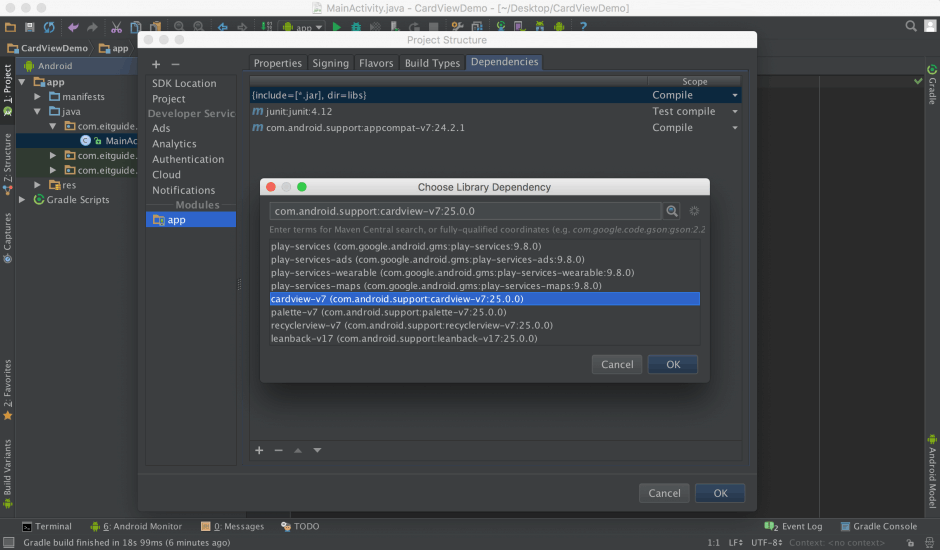The image size is (940, 550).
Task: Open the Captures tool window tab
Action: click(8, 238)
